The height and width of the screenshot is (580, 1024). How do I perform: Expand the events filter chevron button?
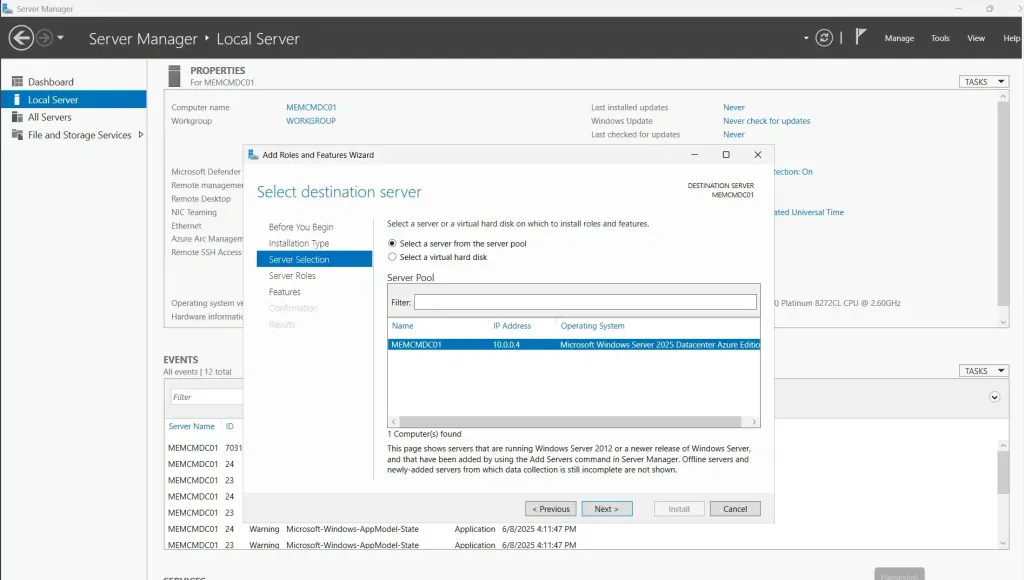click(994, 397)
